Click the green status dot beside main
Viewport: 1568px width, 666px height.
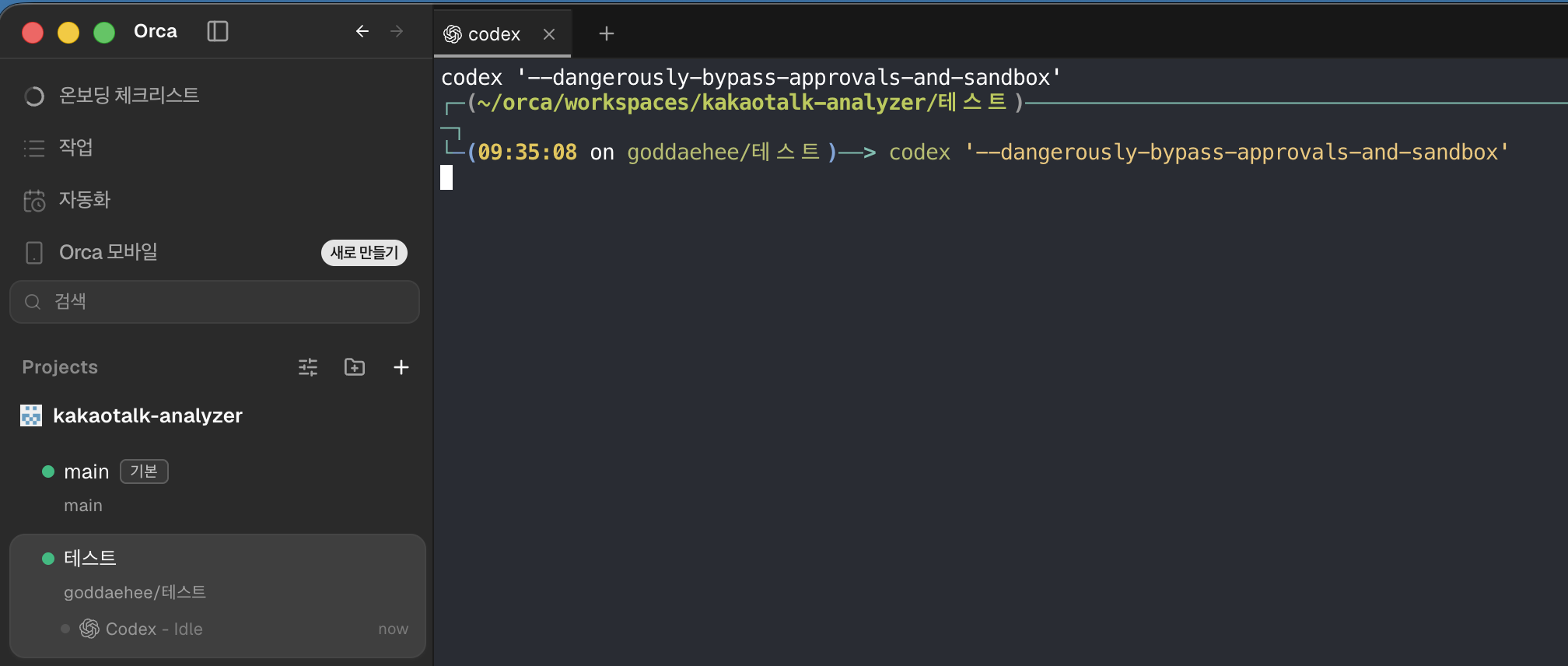pyautogui.click(x=48, y=471)
